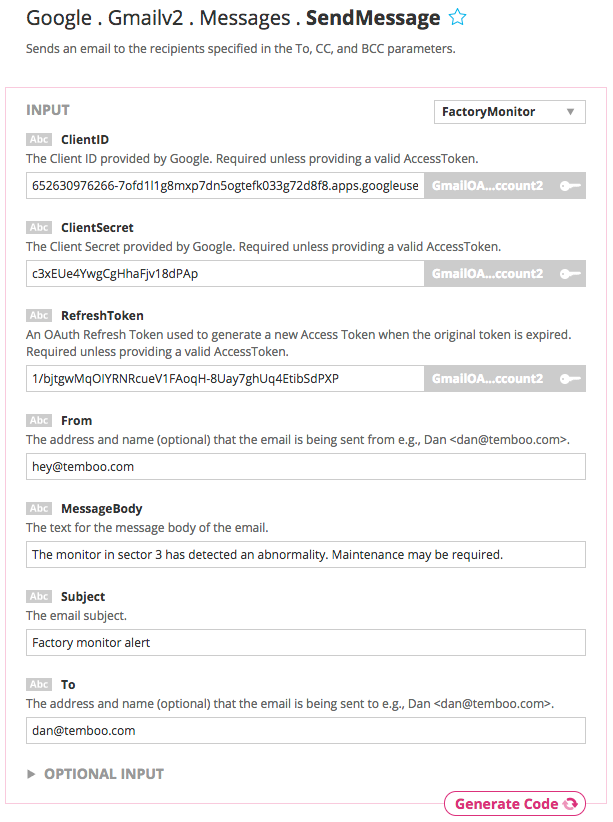
Task: Click the Abc type badge next to MessageBody
Action: point(39,508)
